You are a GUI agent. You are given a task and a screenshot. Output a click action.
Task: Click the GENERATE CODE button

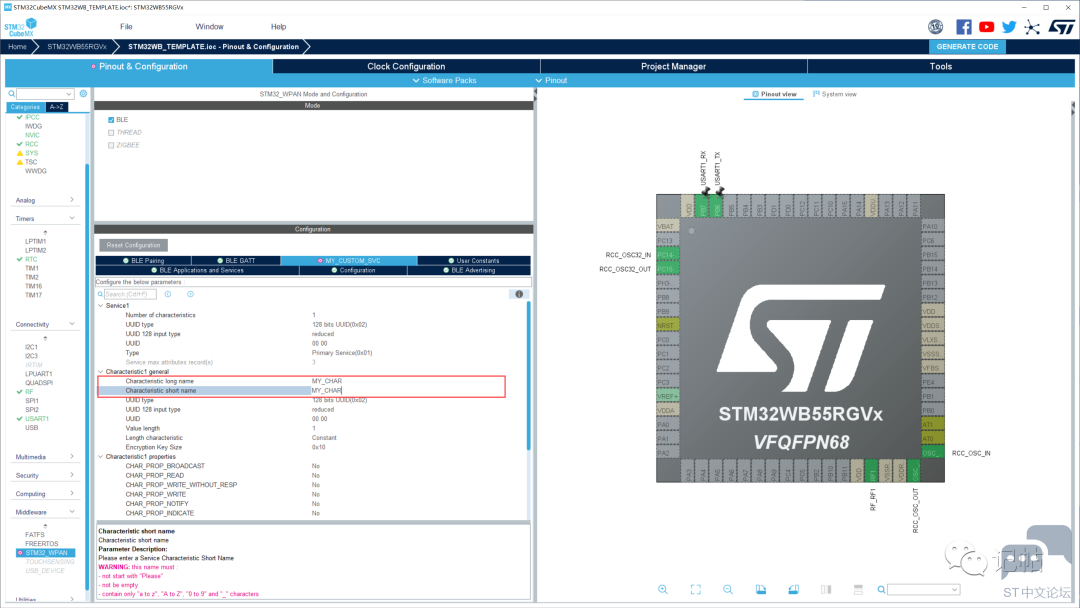click(x=967, y=47)
